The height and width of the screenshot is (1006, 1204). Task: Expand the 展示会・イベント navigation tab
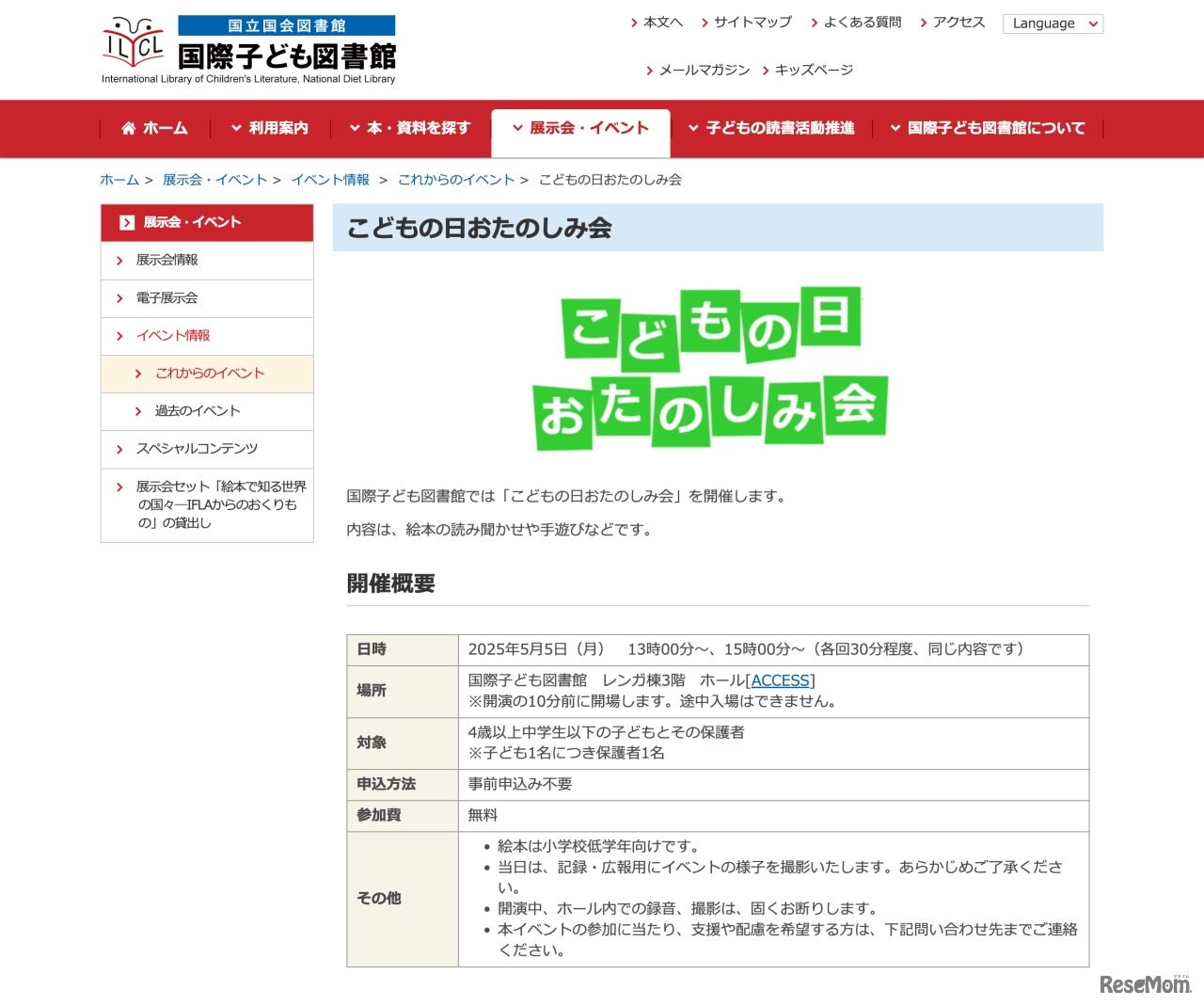click(x=580, y=128)
